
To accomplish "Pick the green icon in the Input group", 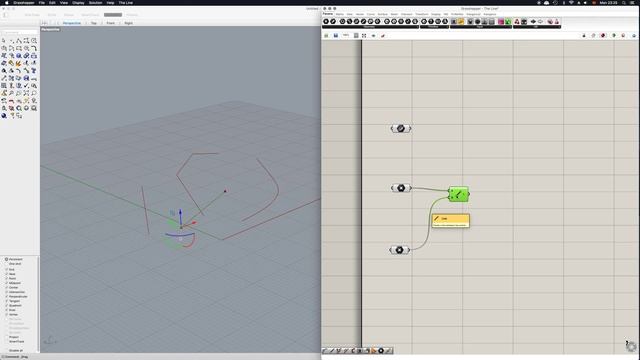I will [508, 21].
